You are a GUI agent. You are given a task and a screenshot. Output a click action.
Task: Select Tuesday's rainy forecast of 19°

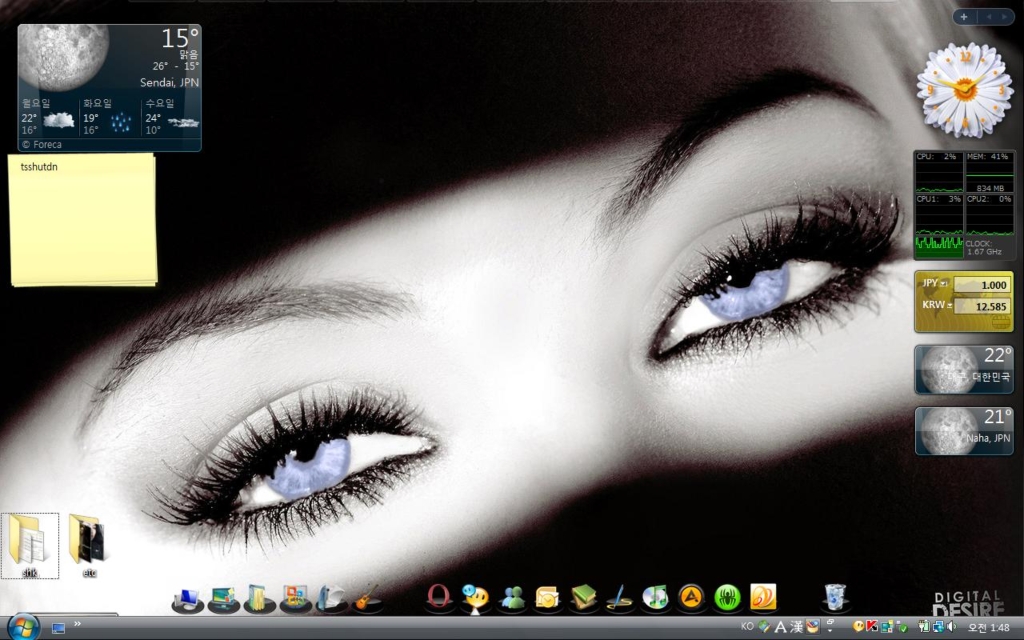coord(109,116)
